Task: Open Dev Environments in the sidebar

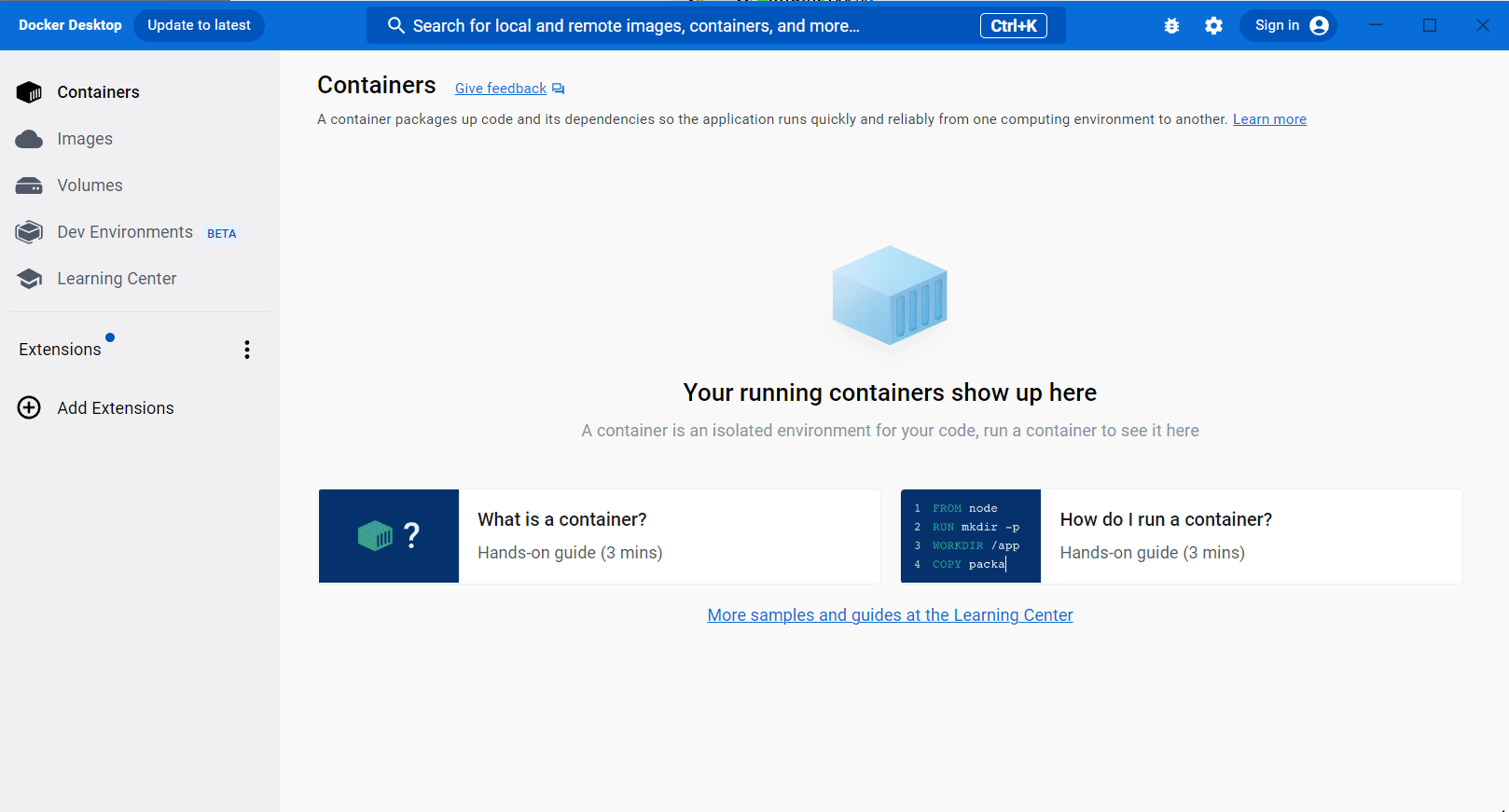Action: tap(140, 232)
